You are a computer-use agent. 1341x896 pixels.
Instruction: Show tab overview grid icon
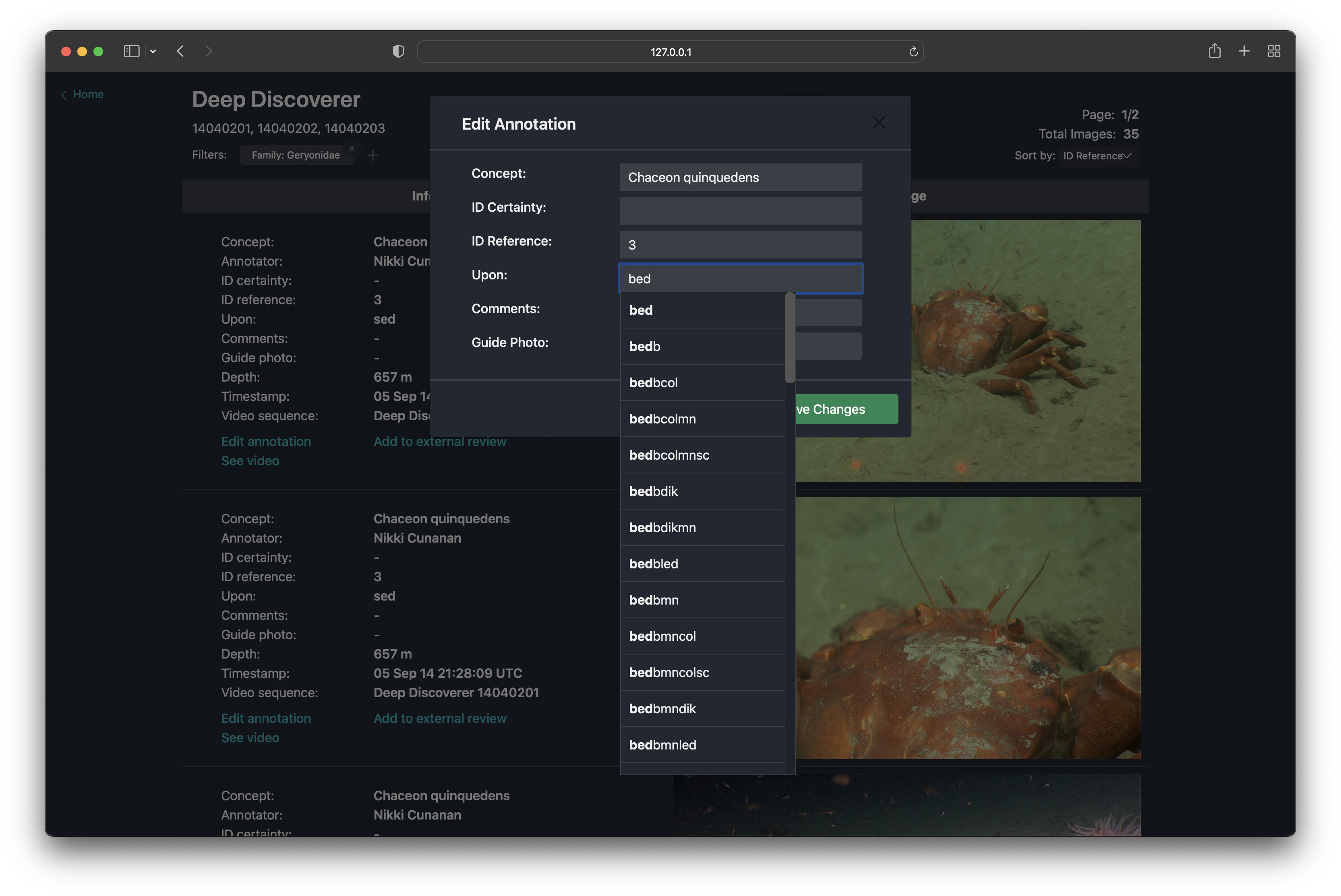pyautogui.click(x=1274, y=52)
